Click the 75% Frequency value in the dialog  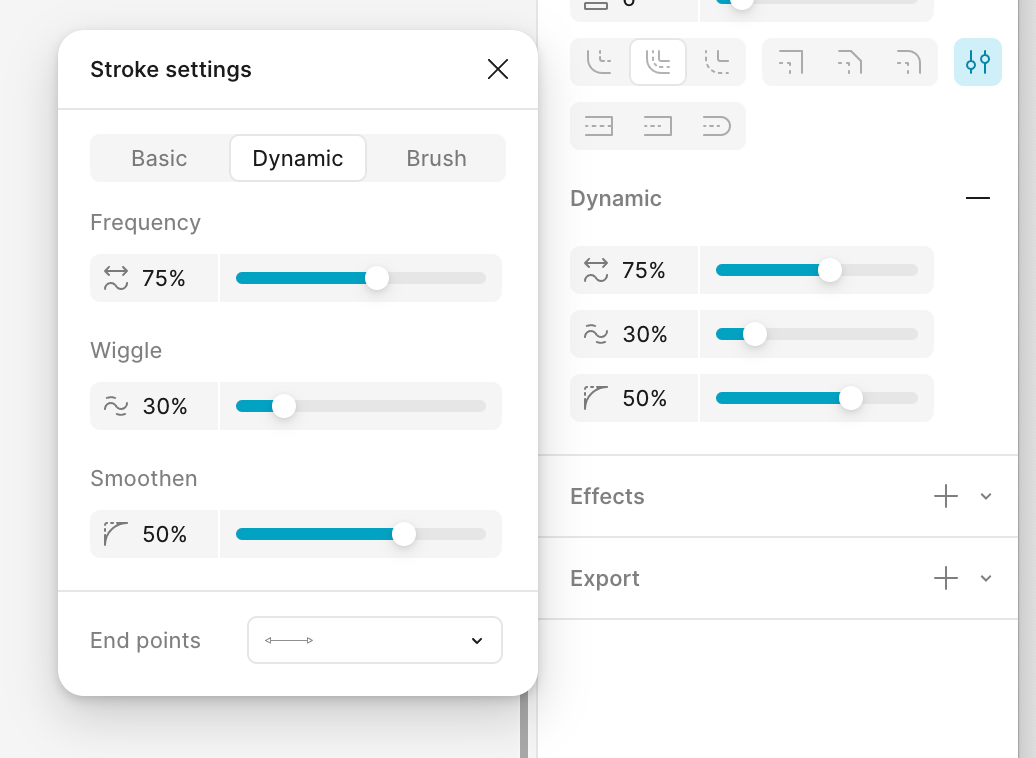[x=163, y=278]
